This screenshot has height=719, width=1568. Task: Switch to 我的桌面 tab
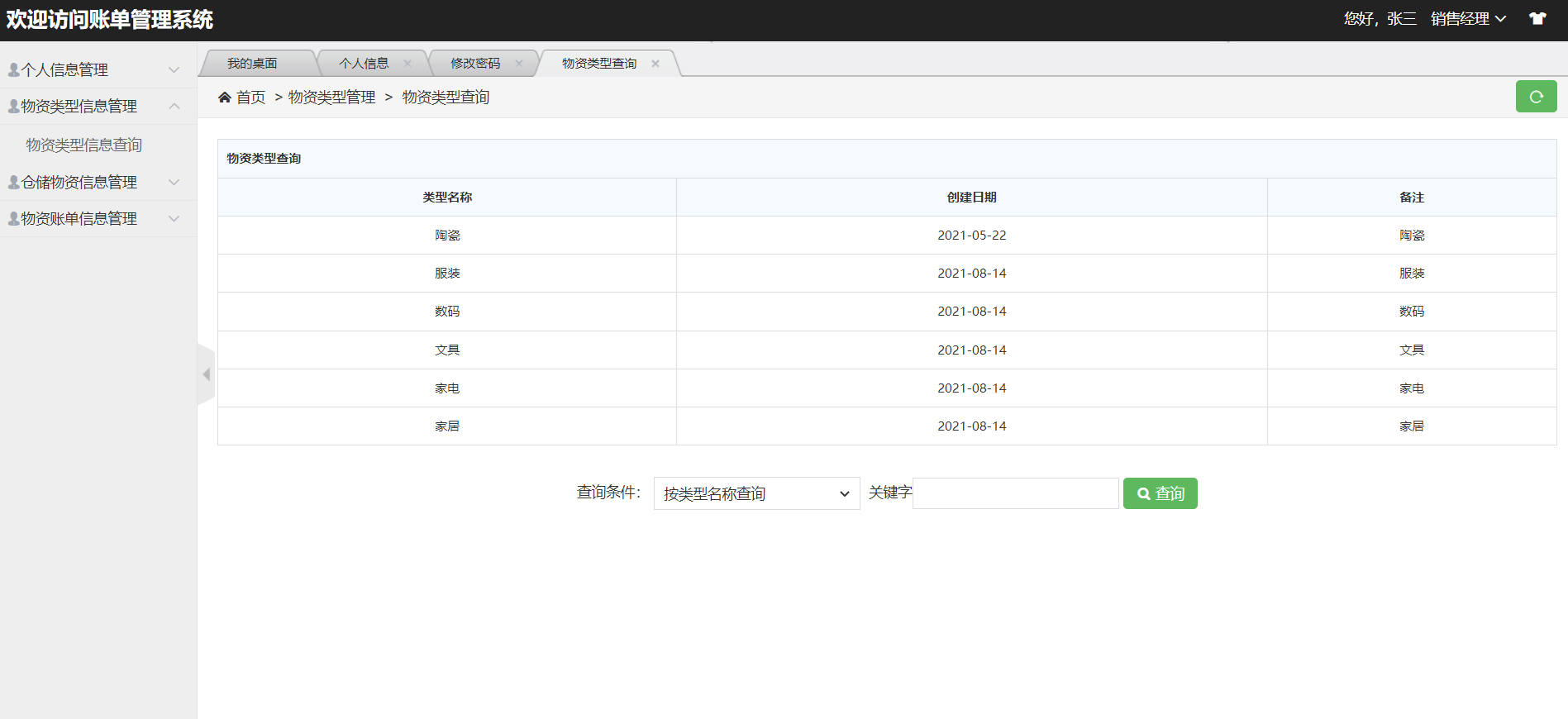pyautogui.click(x=252, y=64)
